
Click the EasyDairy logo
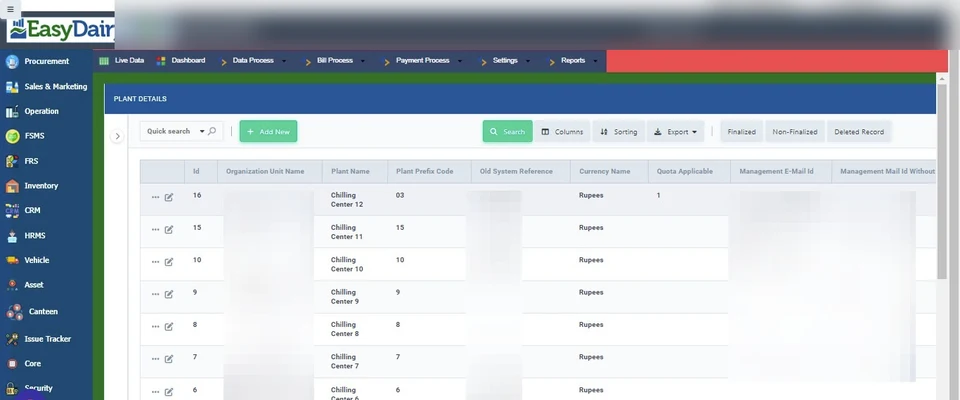click(x=60, y=29)
